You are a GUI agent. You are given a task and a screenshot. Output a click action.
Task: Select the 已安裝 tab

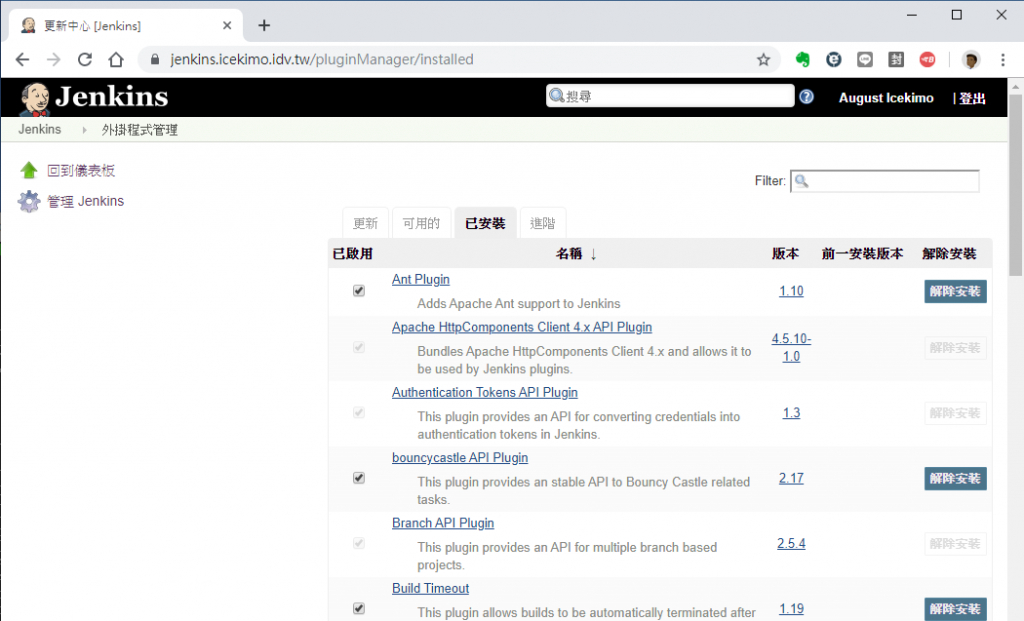485,223
